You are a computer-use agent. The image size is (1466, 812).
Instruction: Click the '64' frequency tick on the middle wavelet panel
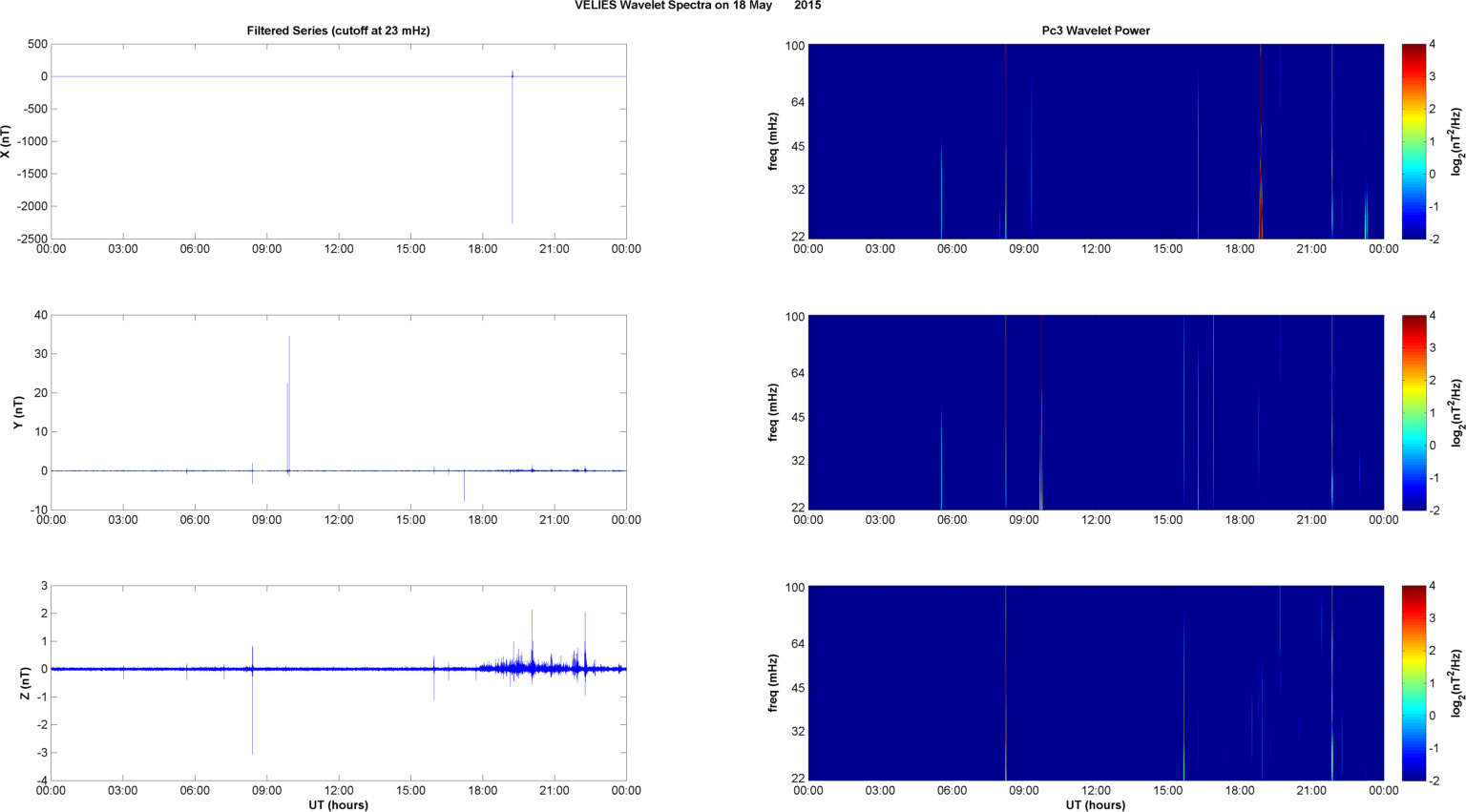pos(799,373)
